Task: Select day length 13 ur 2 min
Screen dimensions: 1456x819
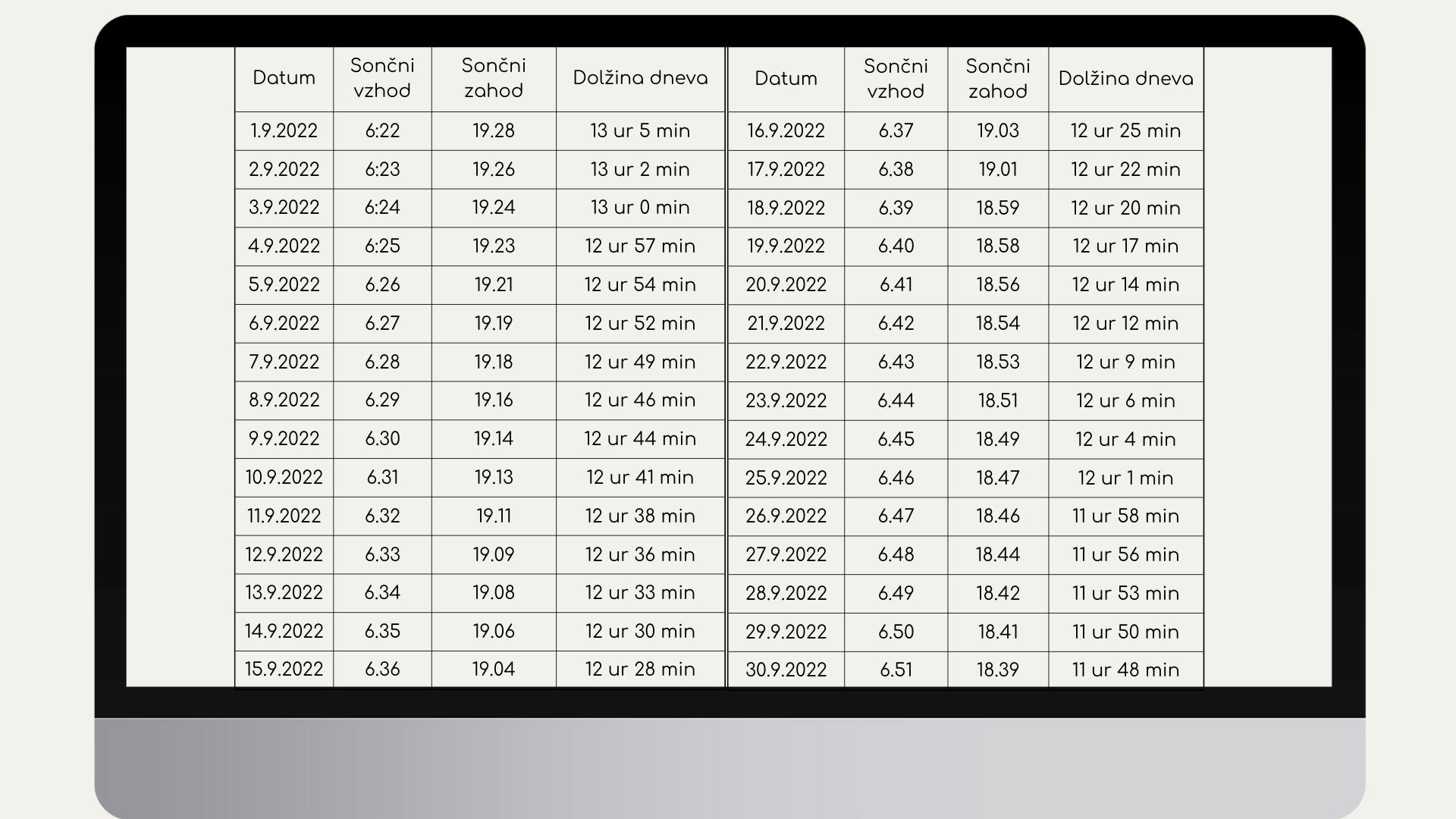Action: click(x=640, y=169)
